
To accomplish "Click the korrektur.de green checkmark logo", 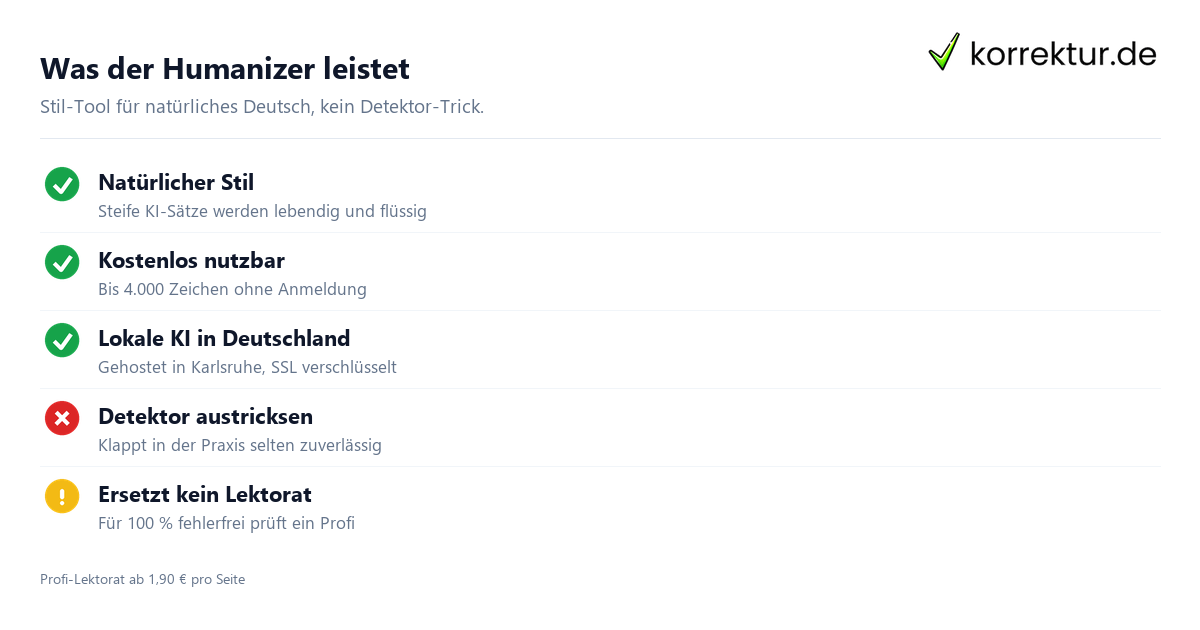I will coord(944,52).
